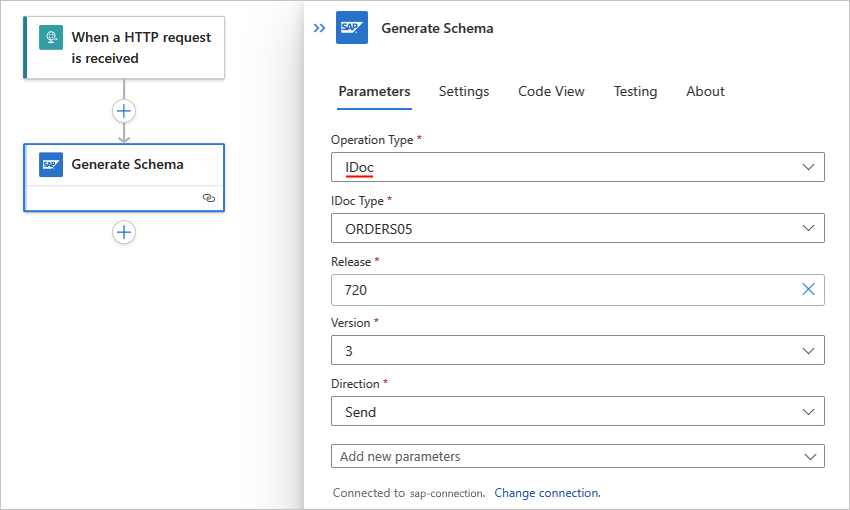Click the connection link icon on node
This screenshot has height=510, width=850.
[x=208, y=198]
